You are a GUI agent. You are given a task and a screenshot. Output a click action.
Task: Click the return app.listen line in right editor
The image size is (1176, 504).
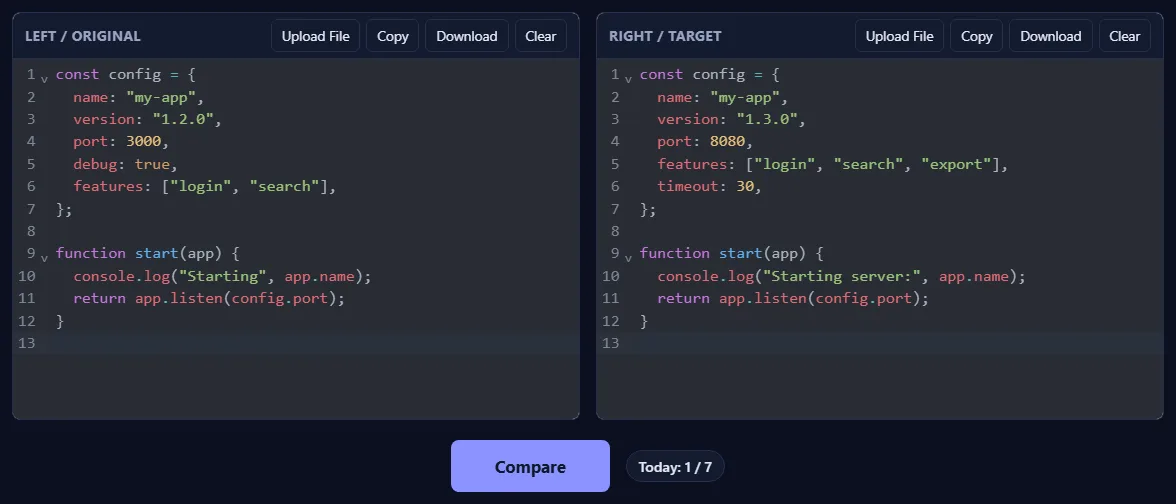tap(793, 298)
